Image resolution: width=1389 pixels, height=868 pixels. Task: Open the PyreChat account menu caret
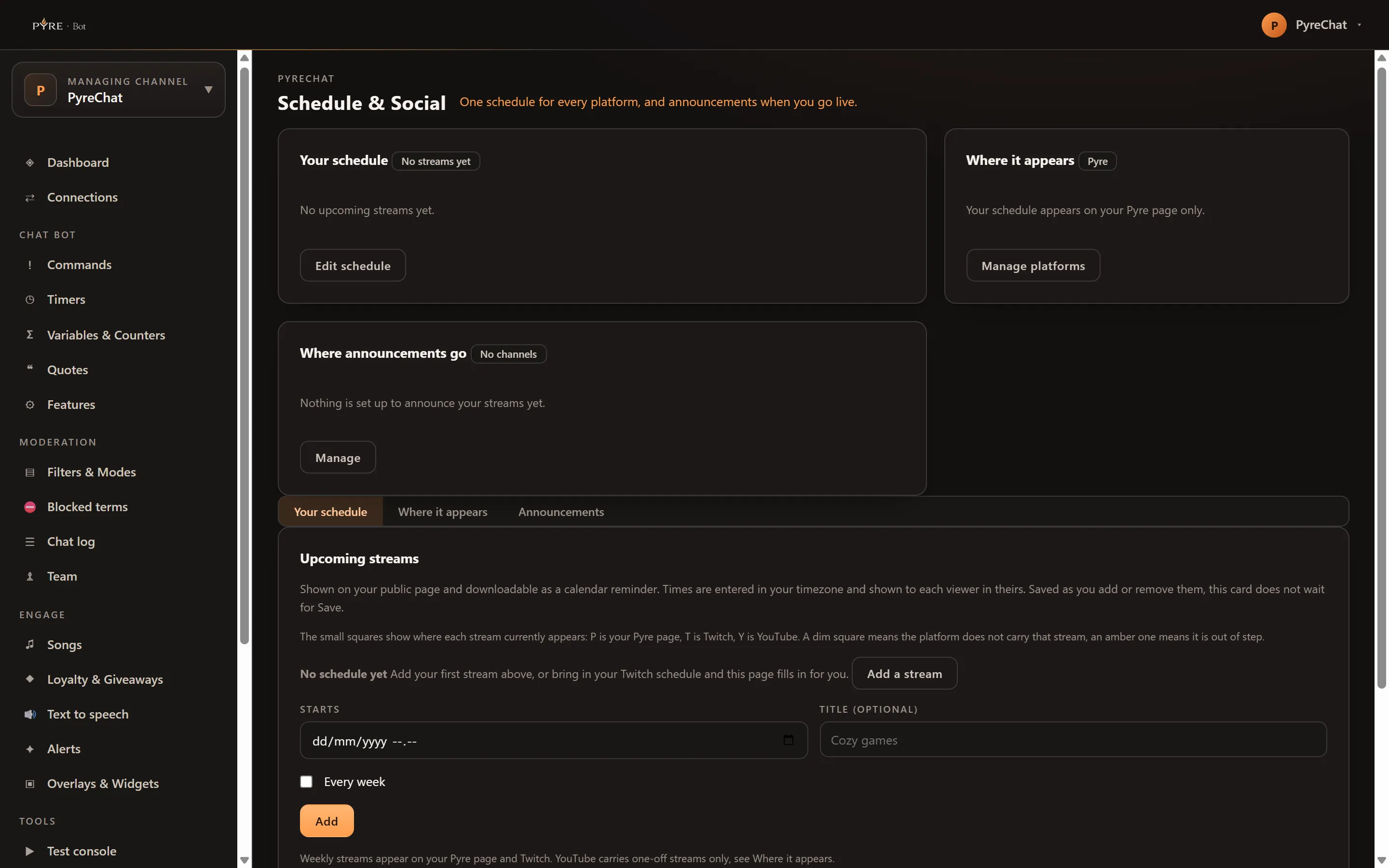[x=1359, y=25]
